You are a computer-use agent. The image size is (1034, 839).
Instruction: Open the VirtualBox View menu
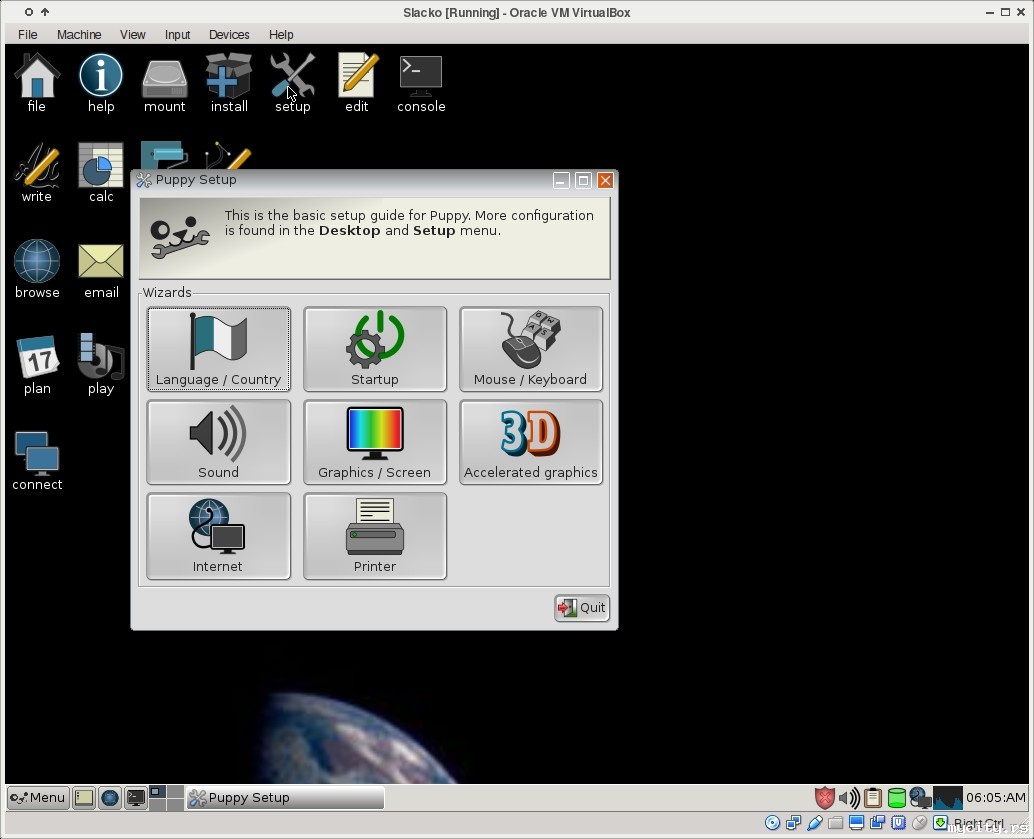(133, 34)
